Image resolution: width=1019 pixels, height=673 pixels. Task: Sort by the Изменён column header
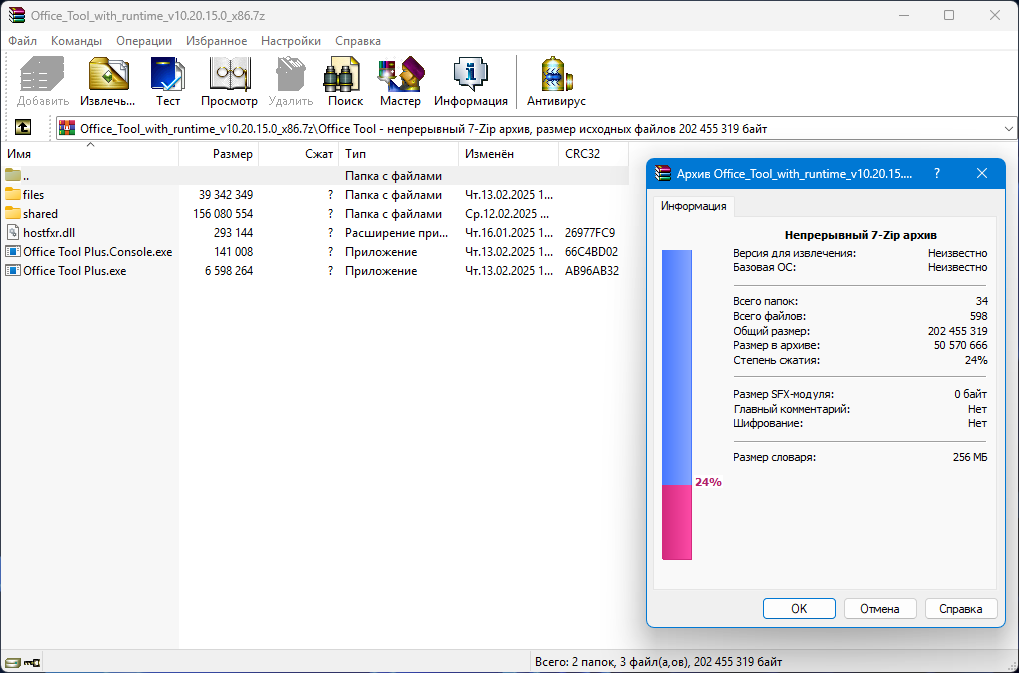tap(508, 154)
